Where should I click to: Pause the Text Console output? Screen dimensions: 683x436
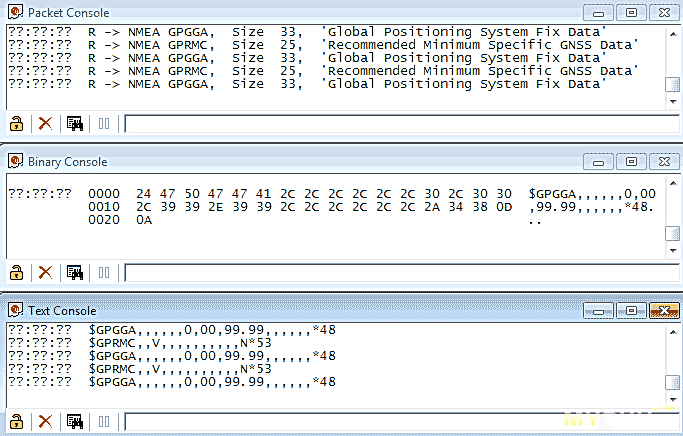tap(104, 422)
